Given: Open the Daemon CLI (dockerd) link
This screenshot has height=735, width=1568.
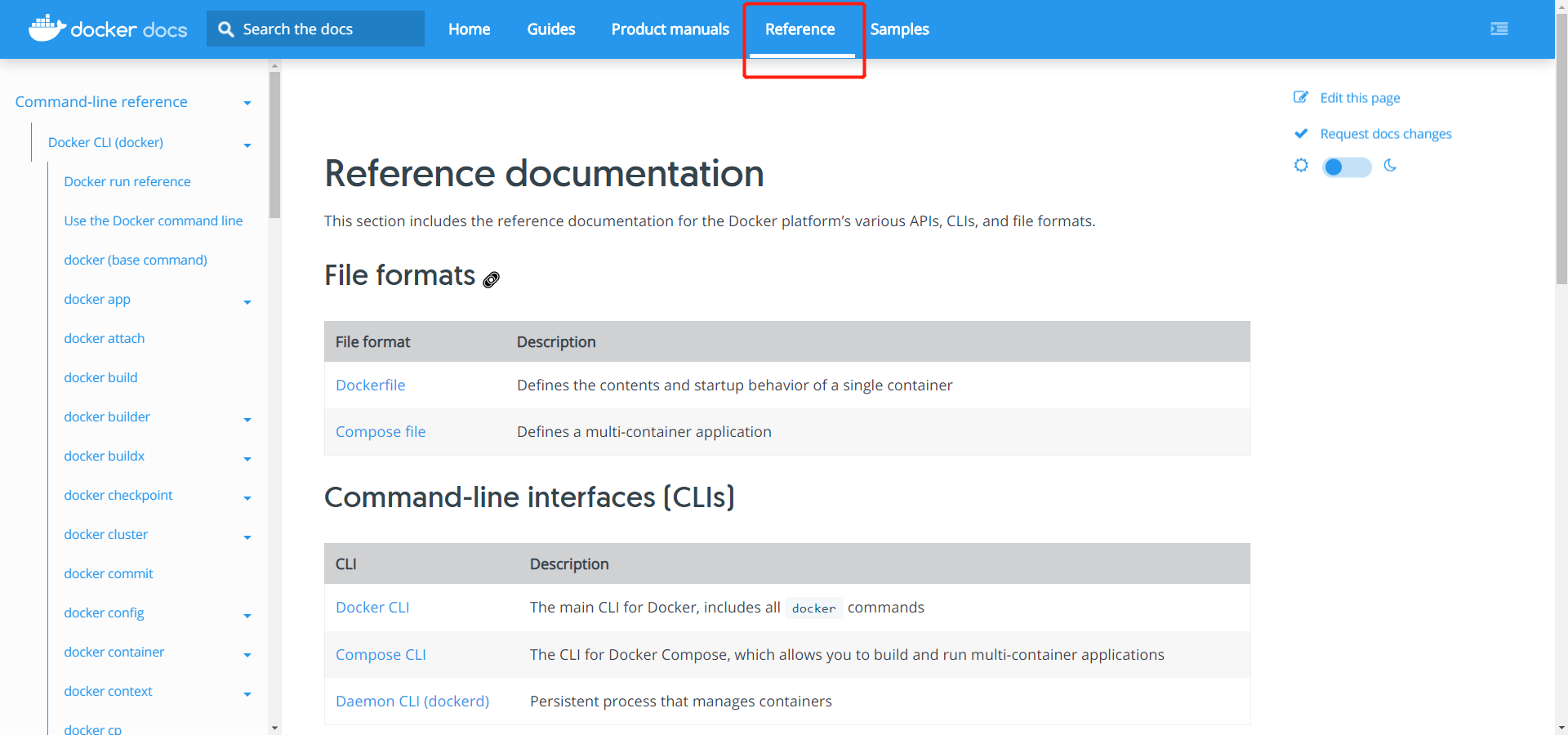Looking at the screenshot, I should click(412, 702).
